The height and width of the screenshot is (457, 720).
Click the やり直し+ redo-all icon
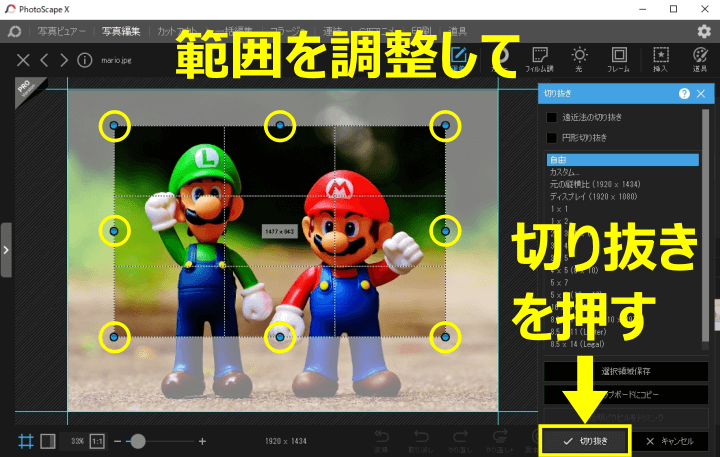coord(500,441)
